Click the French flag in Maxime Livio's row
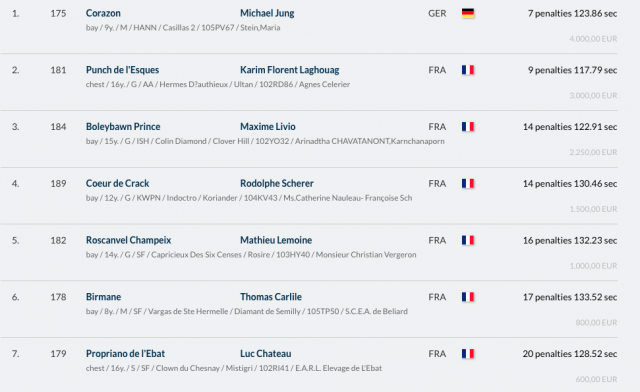The image size is (640, 392). tap(468, 127)
